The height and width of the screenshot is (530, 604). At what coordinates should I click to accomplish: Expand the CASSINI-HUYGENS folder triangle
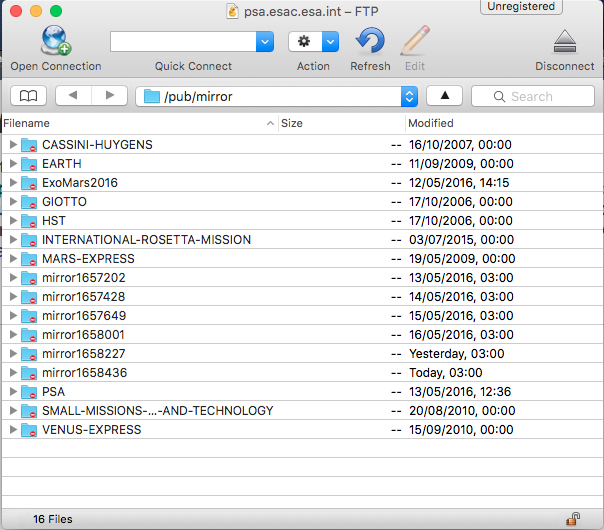(13, 144)
